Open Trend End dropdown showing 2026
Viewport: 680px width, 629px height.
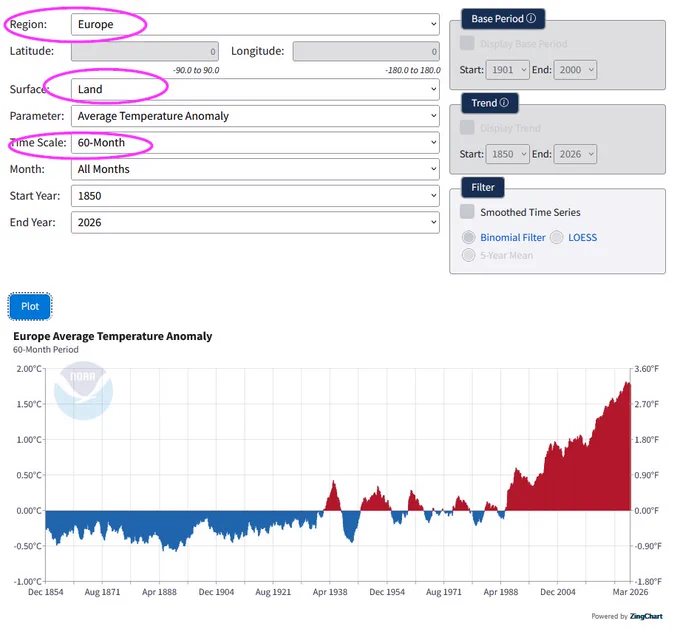[x=575, y=154]
